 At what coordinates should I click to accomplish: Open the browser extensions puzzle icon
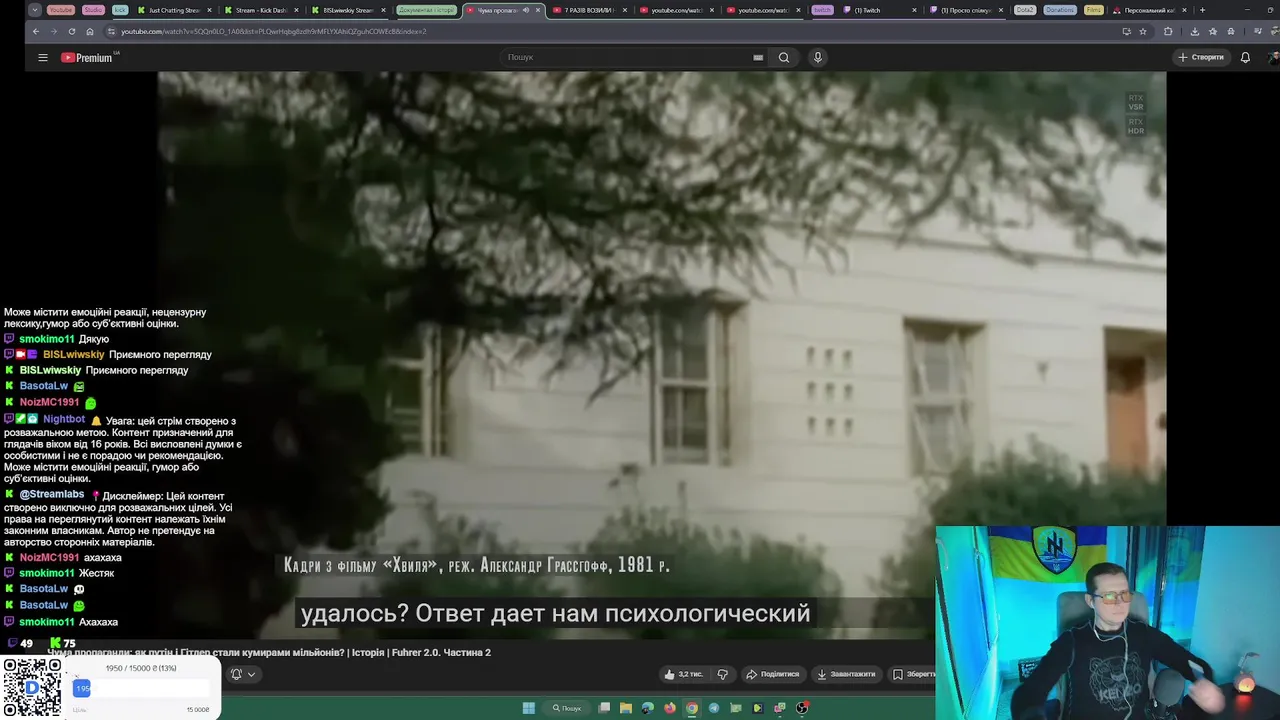click(x=1168, y=31)
